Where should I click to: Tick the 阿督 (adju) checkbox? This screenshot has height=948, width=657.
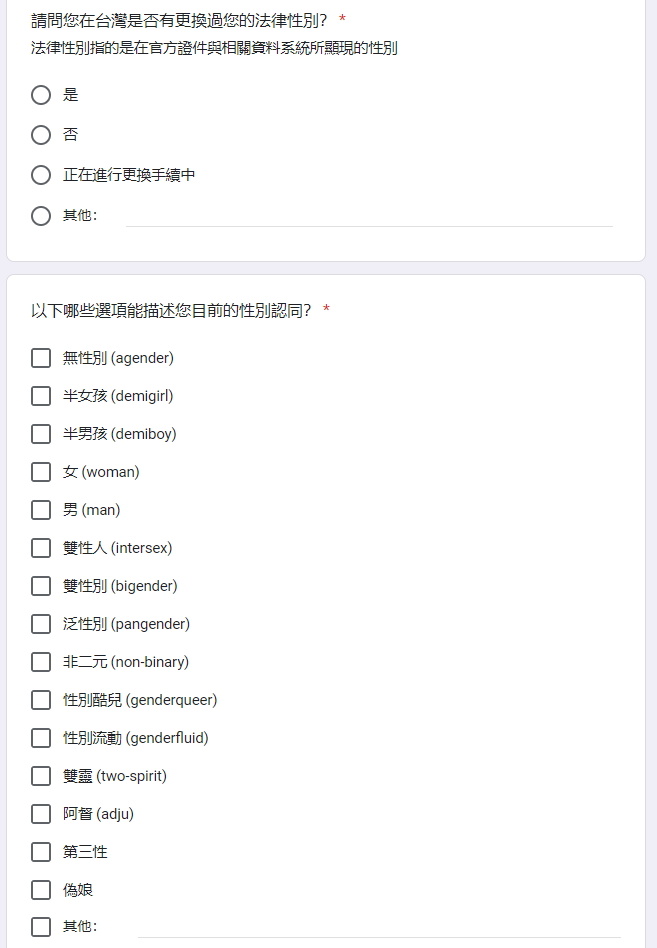tap(41, 814)
